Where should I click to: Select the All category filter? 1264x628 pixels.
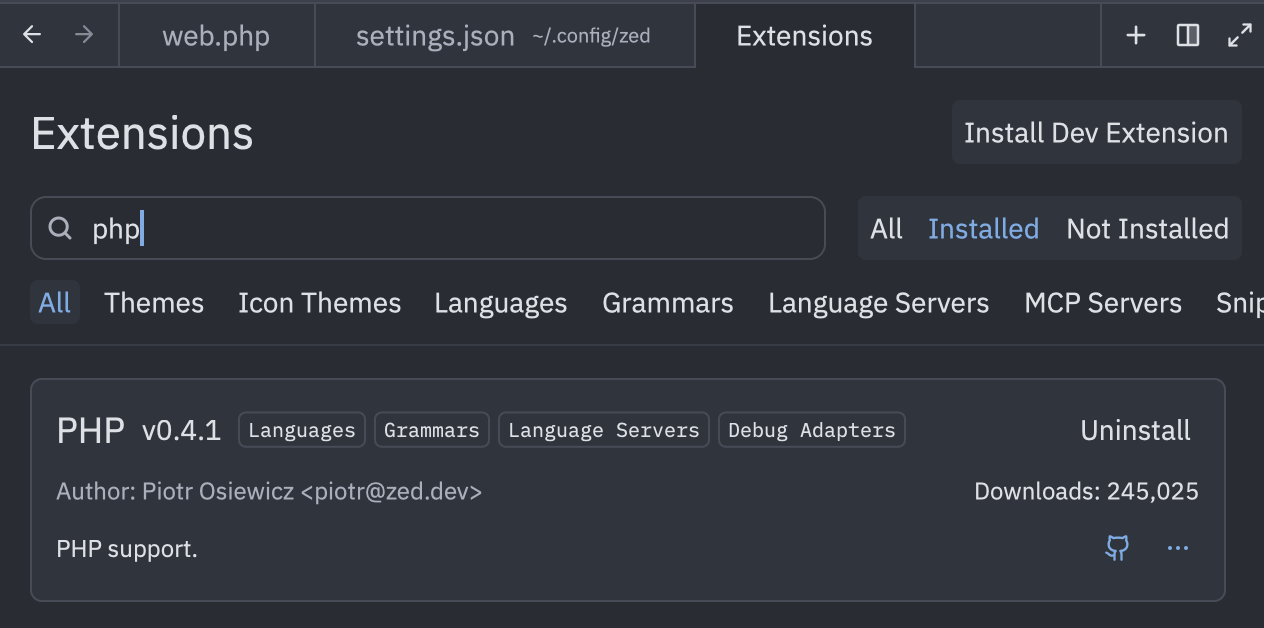pyautogui.click(x=55, y=303)
